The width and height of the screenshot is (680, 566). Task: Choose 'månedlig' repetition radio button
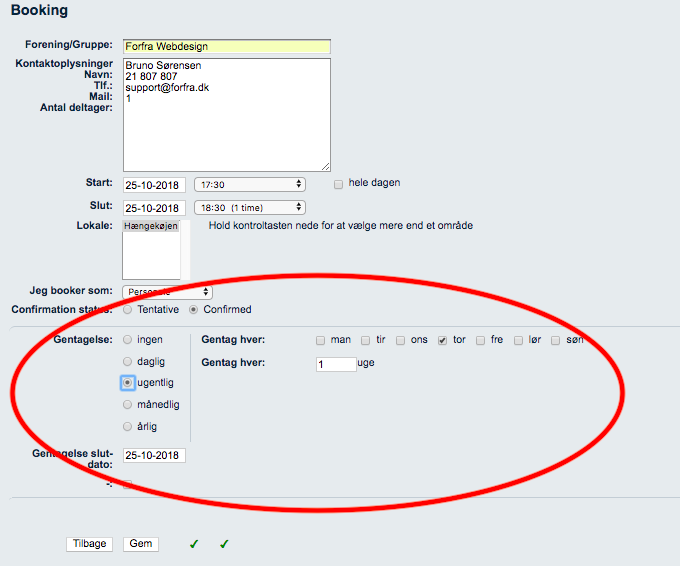[x=127, y=405]
